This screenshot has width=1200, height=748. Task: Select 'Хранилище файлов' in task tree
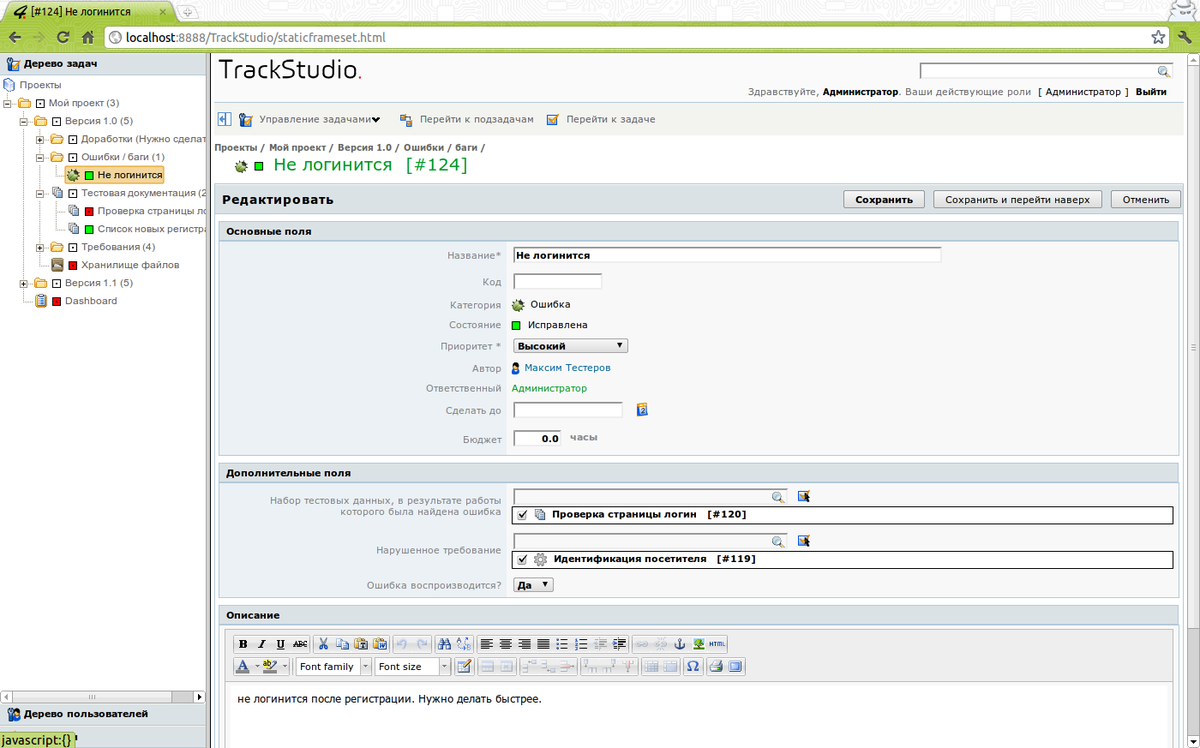pos(130,265)
